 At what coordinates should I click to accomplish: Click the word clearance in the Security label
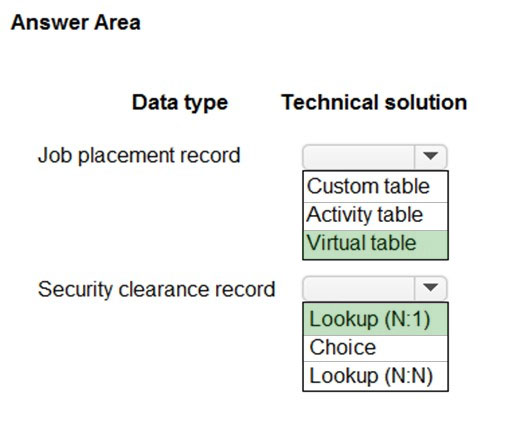click(x=164, y=289)
